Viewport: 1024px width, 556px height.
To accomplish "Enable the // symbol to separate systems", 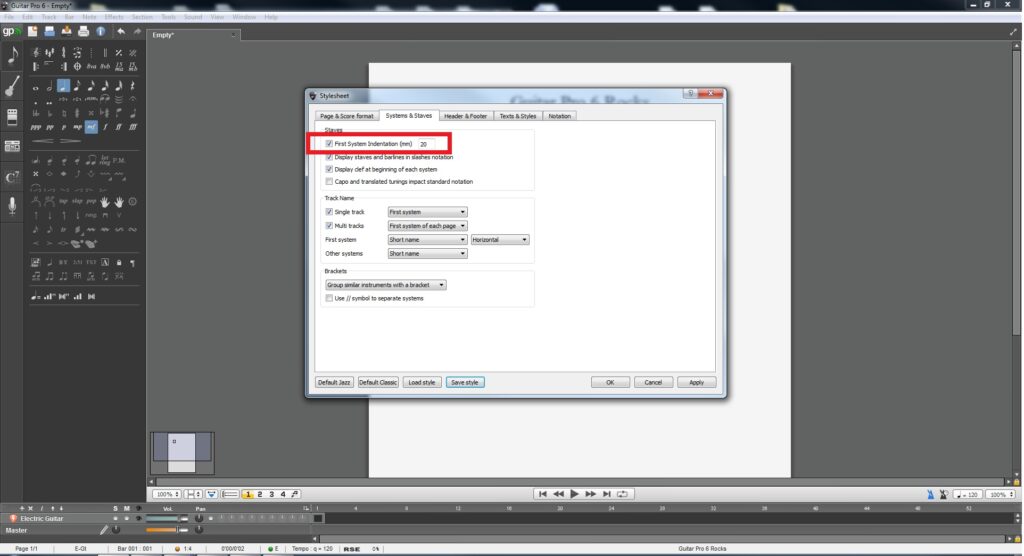I will click(x=329, y=298).
